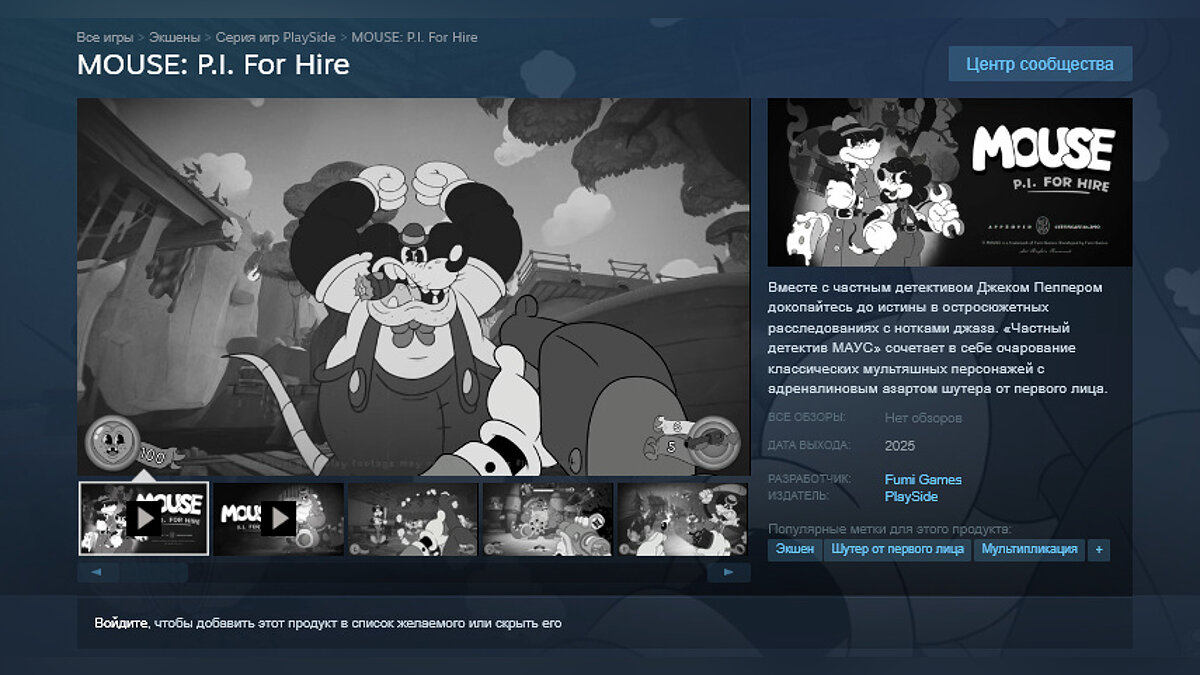Image resolution: width=1200 pixels, height=675 pixels.
Task: Select the Мультипликация tag
Action: pos(1029,549)
